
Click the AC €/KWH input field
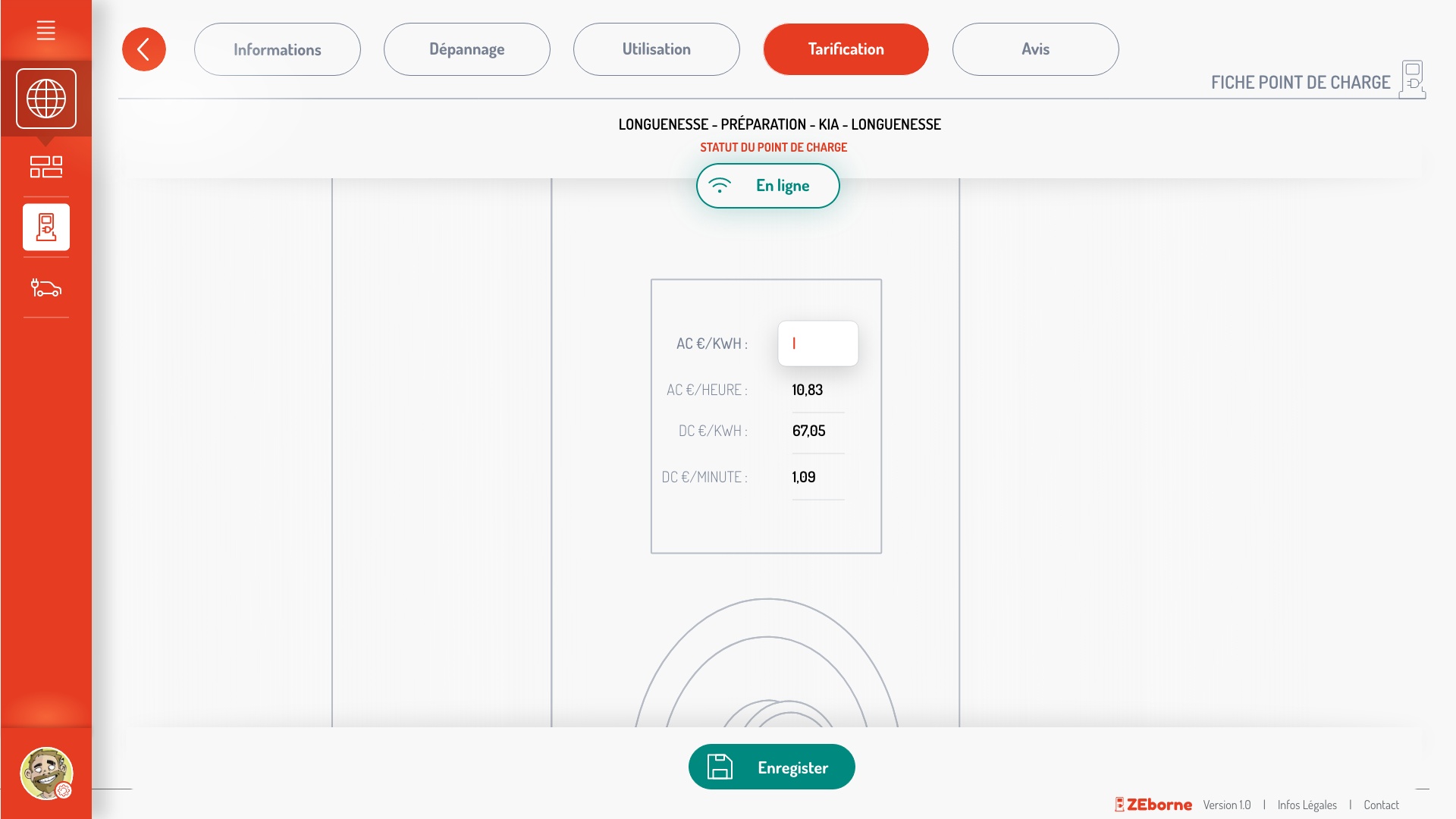pyautogui.click(x=817, y=344)
